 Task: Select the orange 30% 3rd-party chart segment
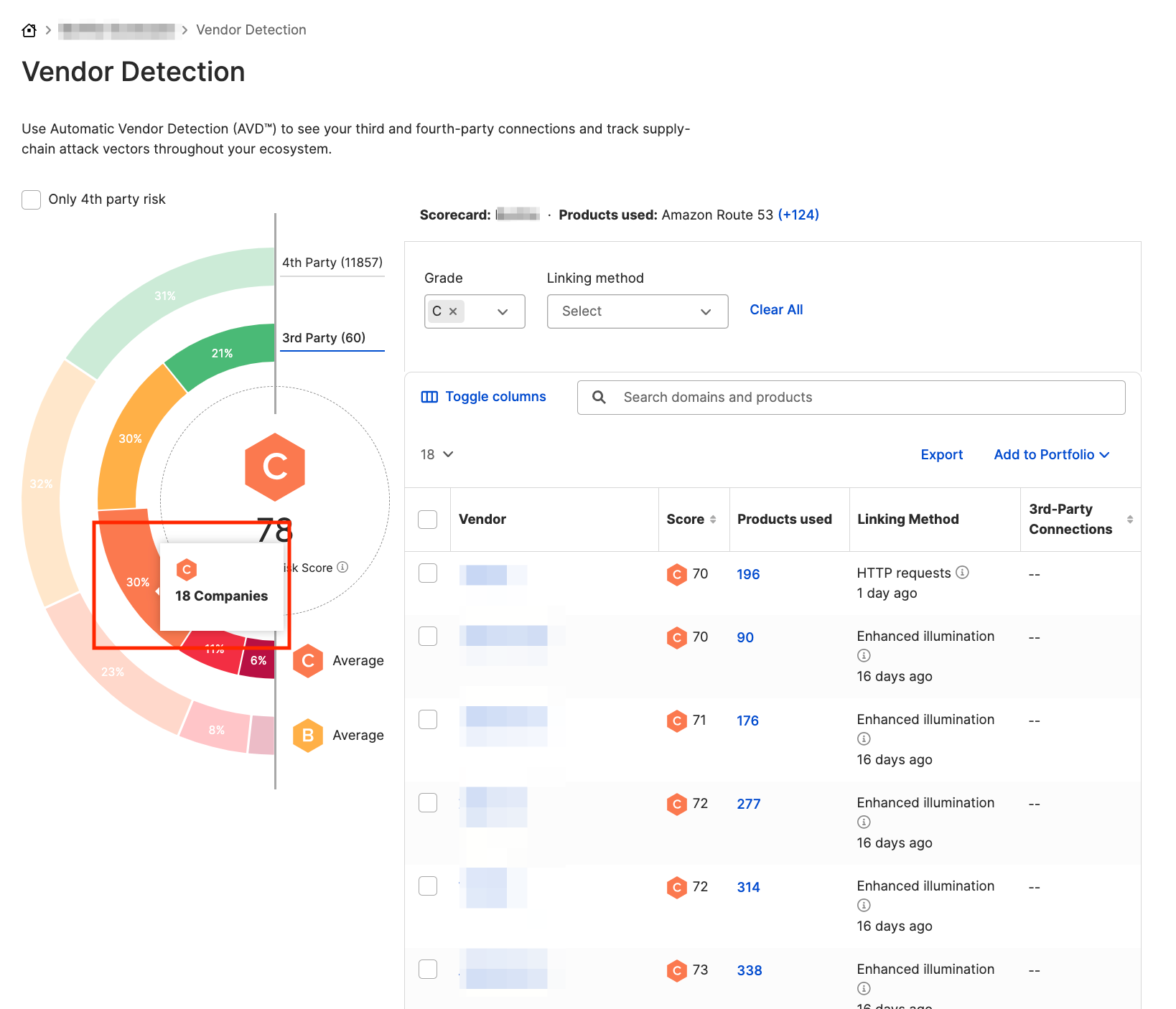pos(131,438)
